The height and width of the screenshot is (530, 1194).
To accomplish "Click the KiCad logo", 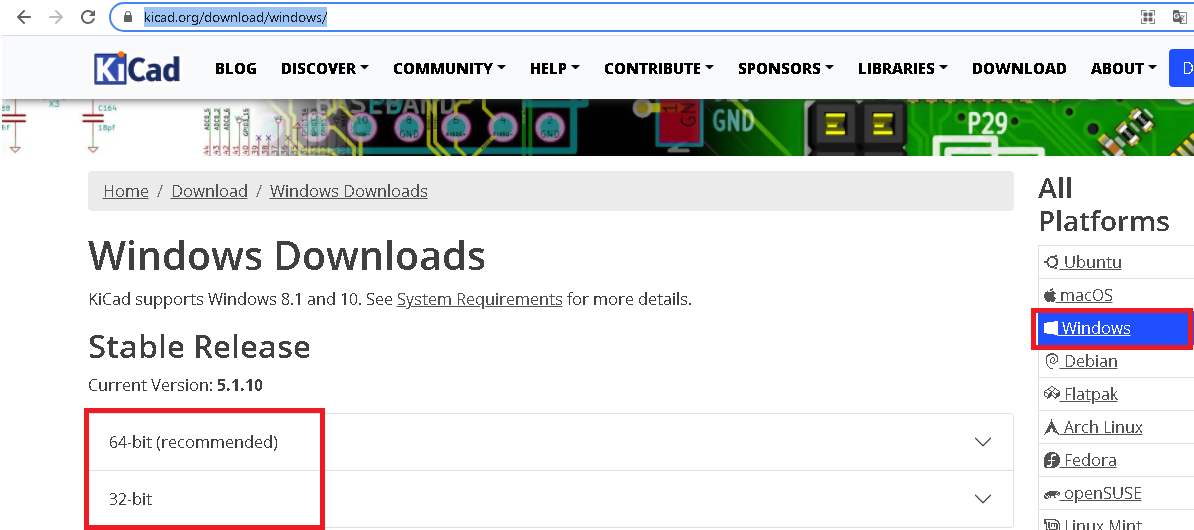I will click(x=137, y=69).
